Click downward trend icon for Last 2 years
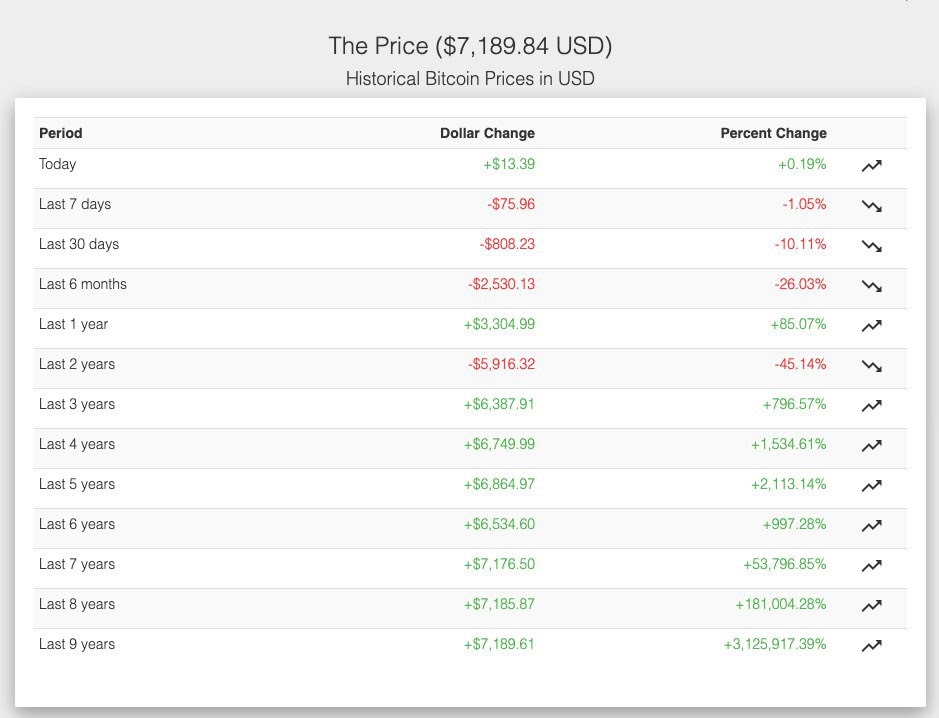 (x=871, y=366)
